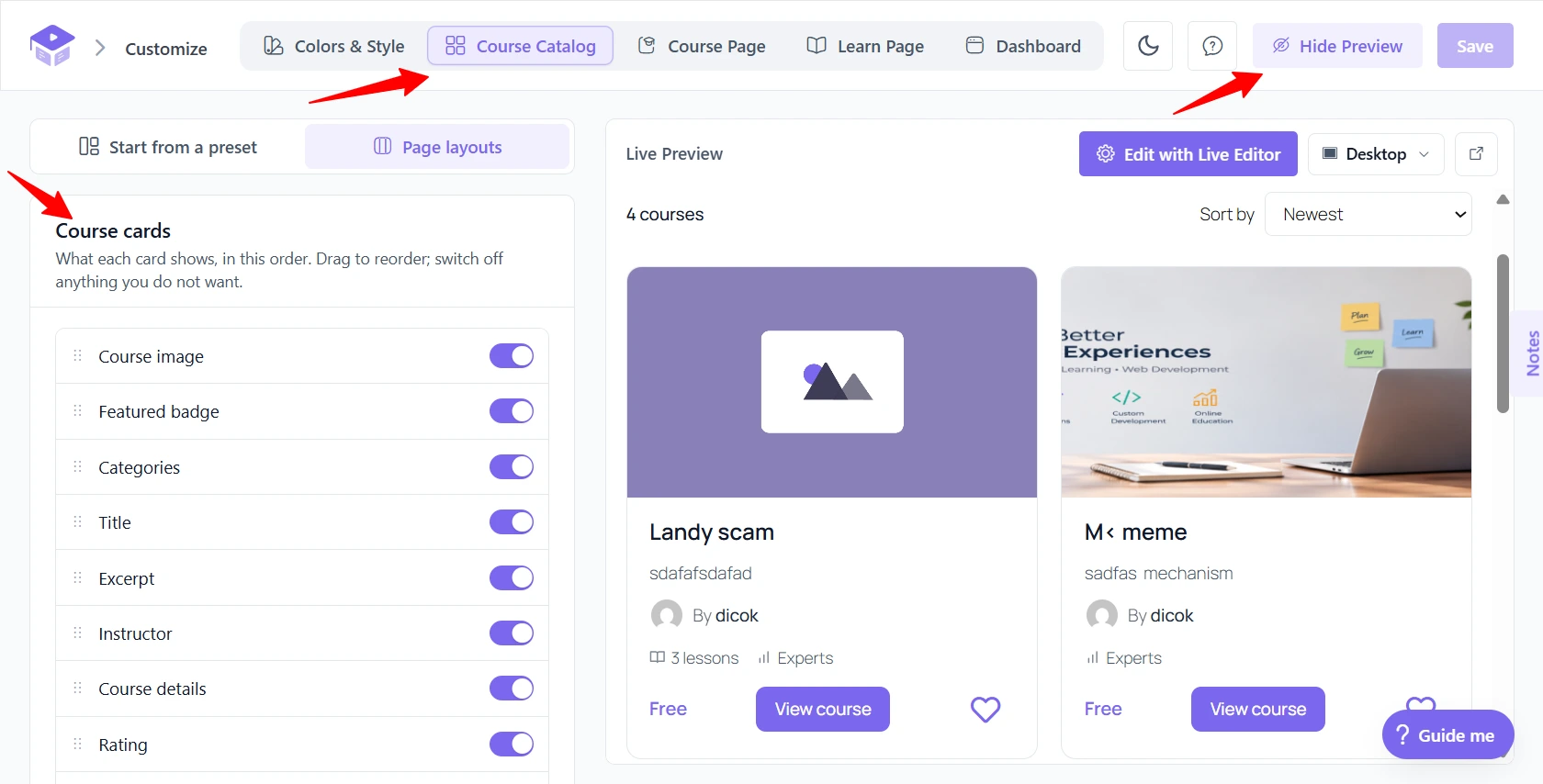This screenshot has width=1543, height=784.
Task: Switch to Colors & Style tab
Action: 333,46
